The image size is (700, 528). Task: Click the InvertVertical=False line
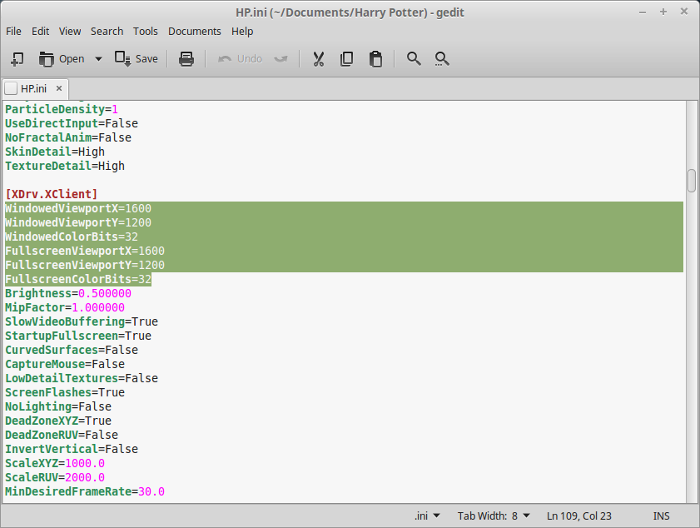[x=71, y=449]
